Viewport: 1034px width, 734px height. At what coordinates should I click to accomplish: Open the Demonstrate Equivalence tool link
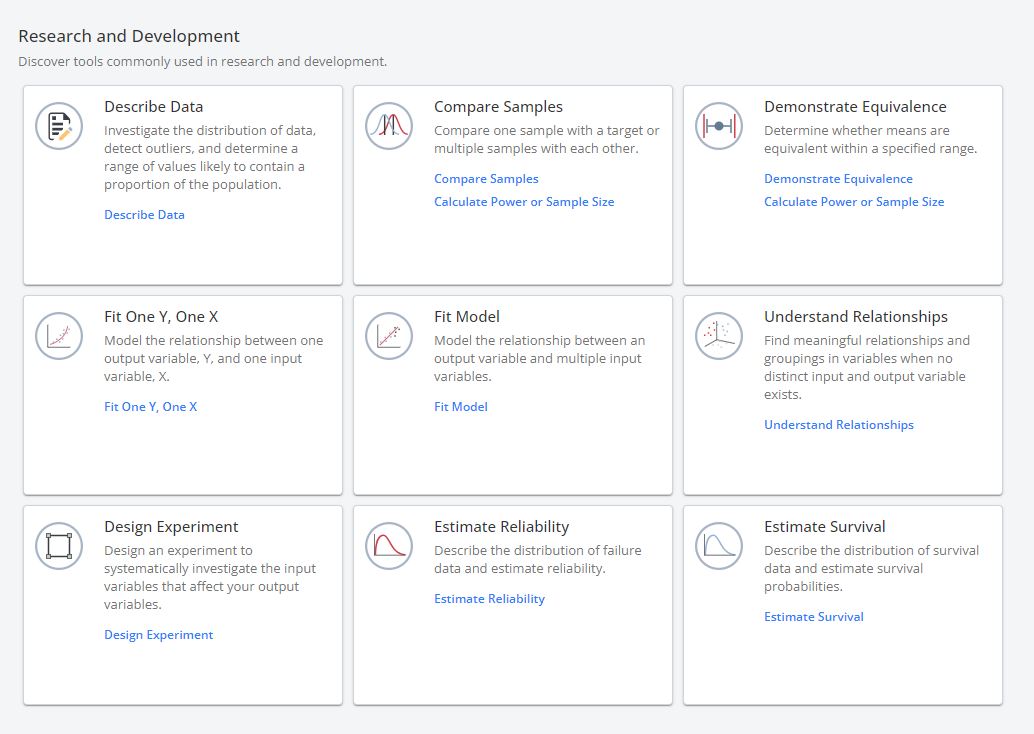point(838,178)
